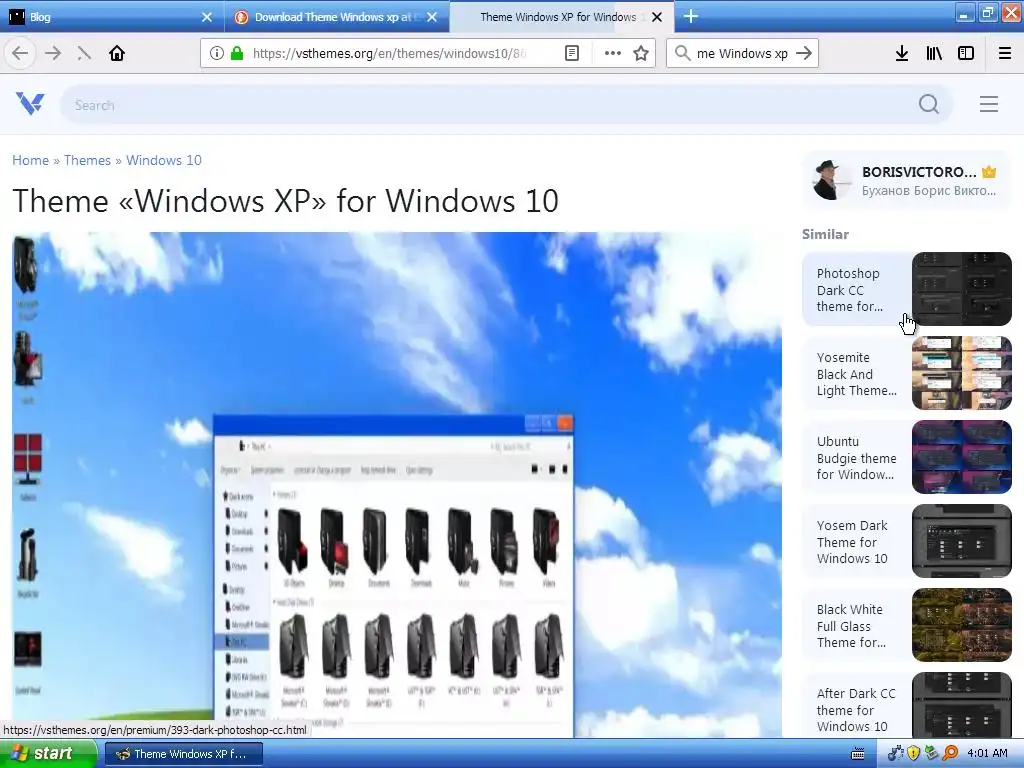Open Yosemite Black And Light Theme link

click(x=856, y=374)
